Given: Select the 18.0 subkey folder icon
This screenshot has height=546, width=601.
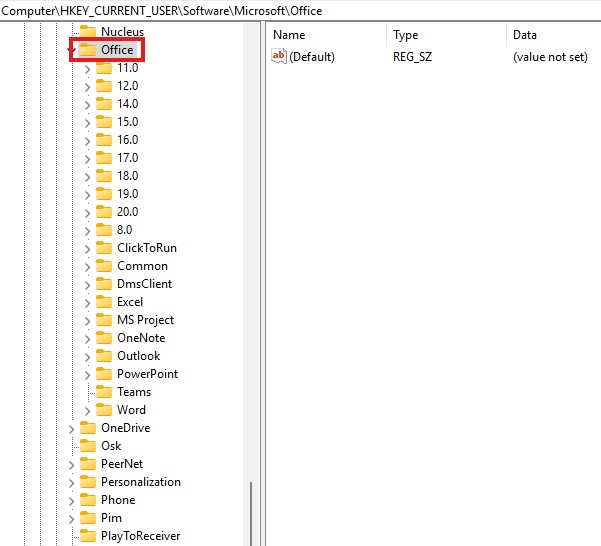Looking at the screenshot, I should pos(103,176).
